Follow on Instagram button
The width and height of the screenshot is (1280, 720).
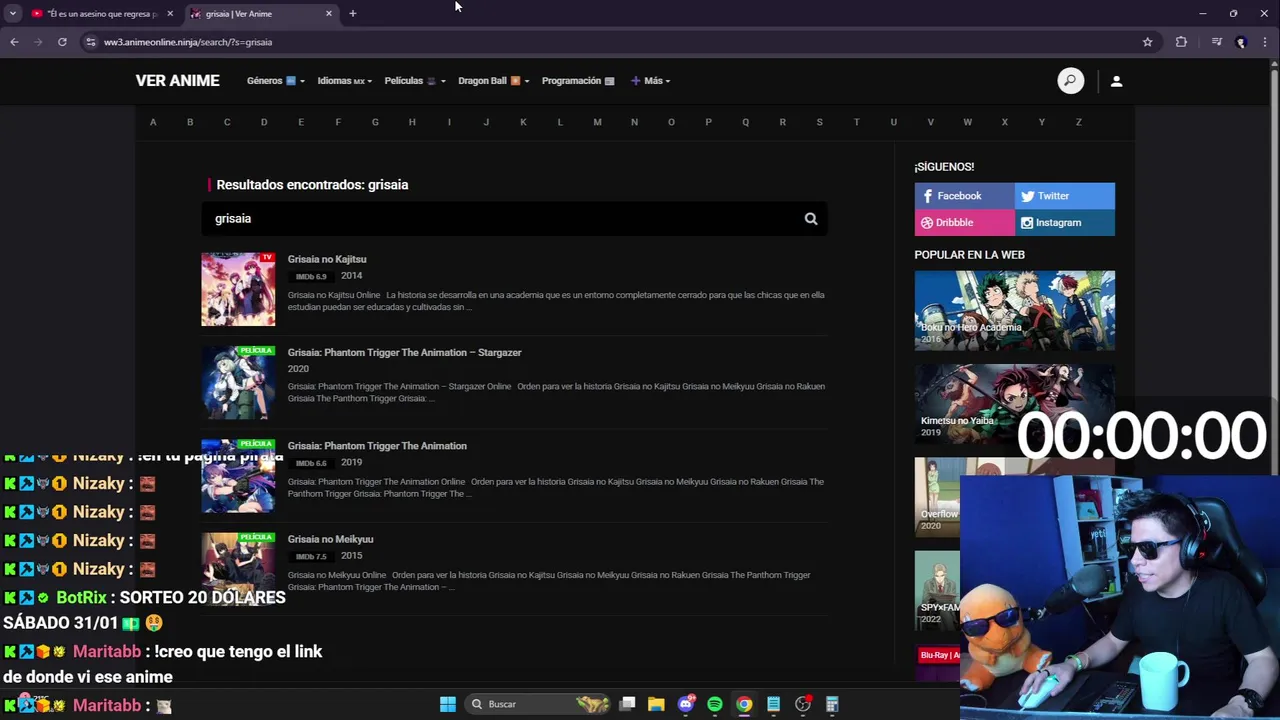click(x=1065, y=223)
